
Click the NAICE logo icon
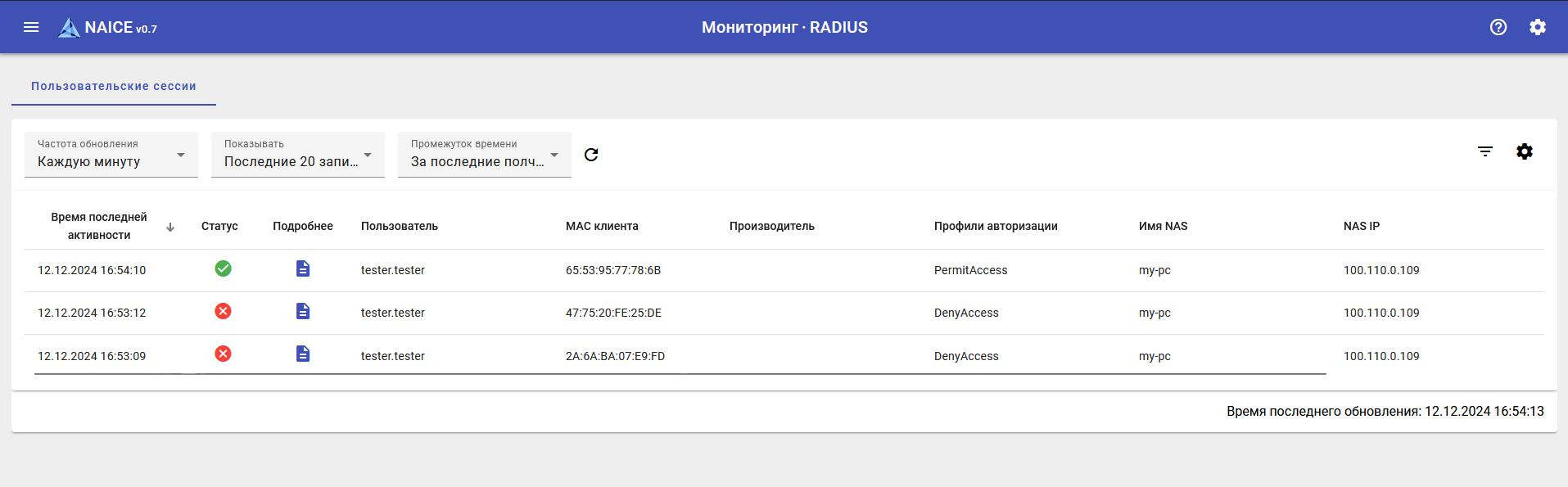69,28
